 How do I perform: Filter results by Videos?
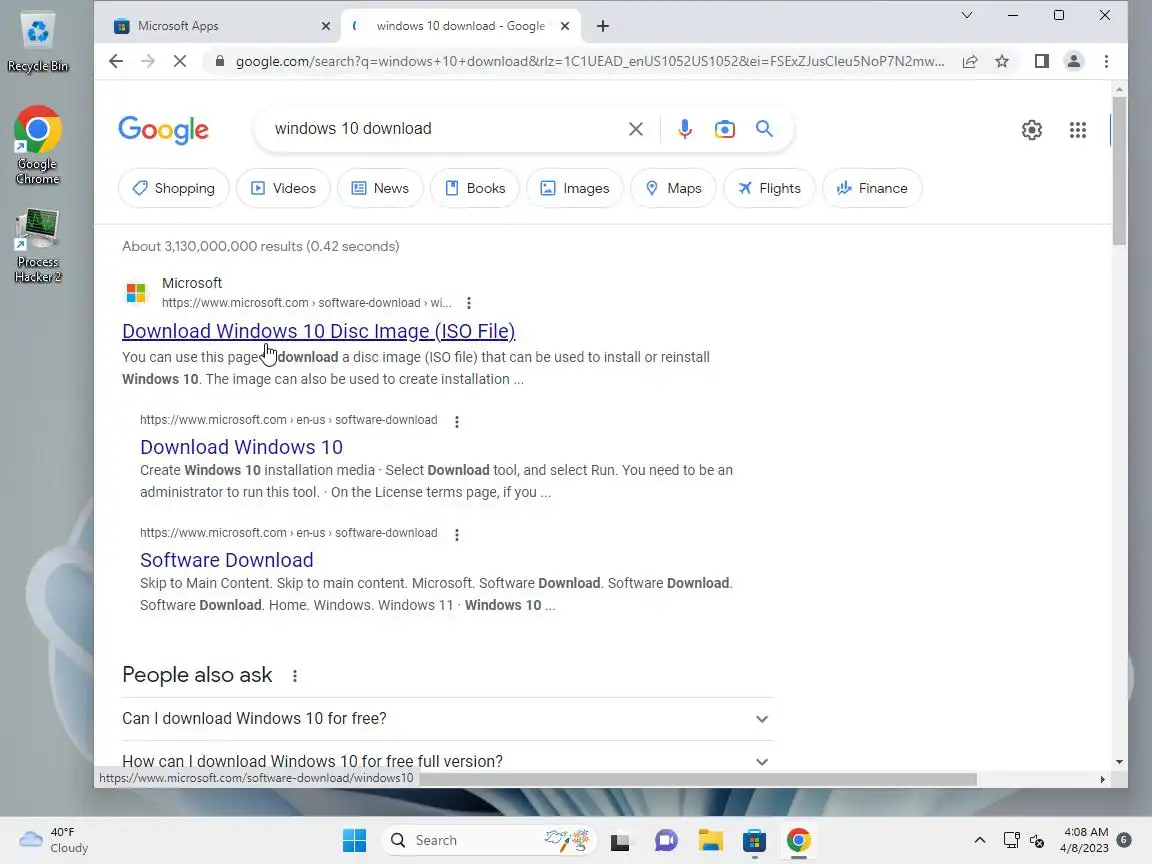[x=283, y=188]
